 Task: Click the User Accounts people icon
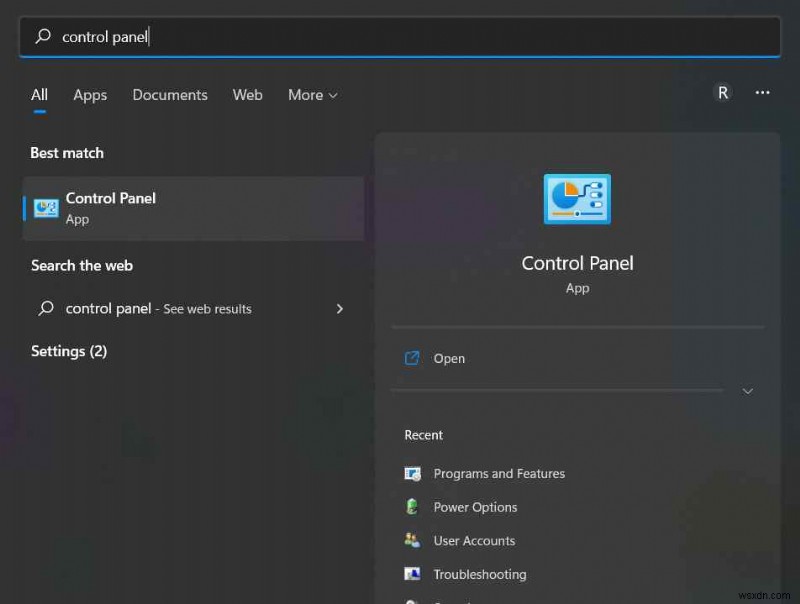click(x=412, y=540)
